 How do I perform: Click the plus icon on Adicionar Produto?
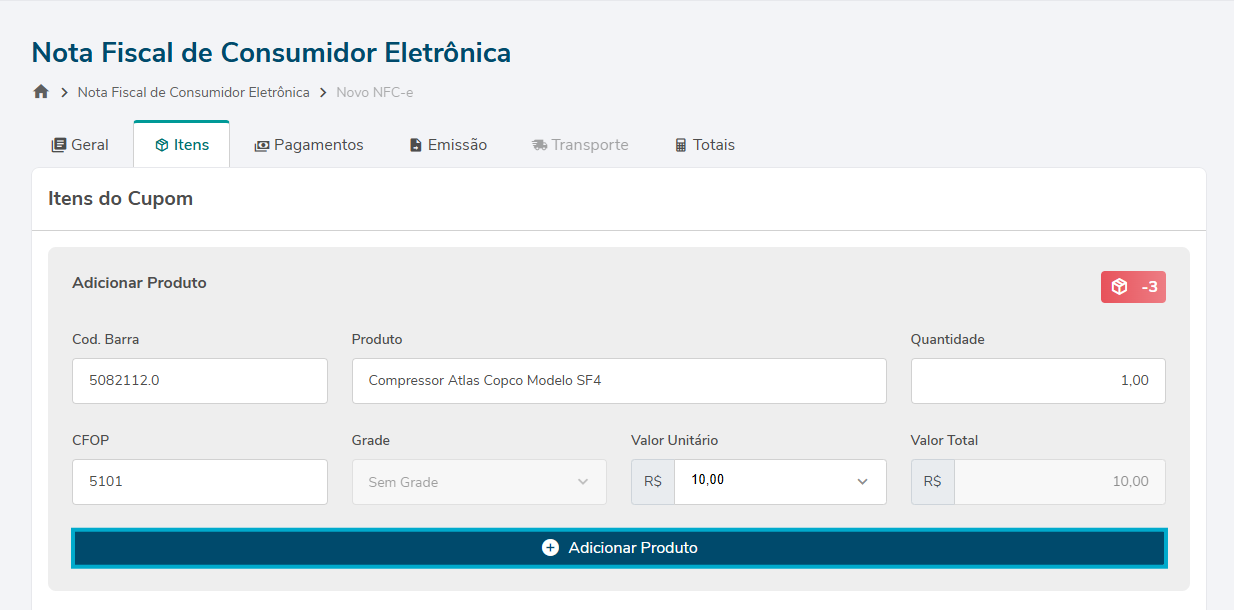(x=550, y=548)
